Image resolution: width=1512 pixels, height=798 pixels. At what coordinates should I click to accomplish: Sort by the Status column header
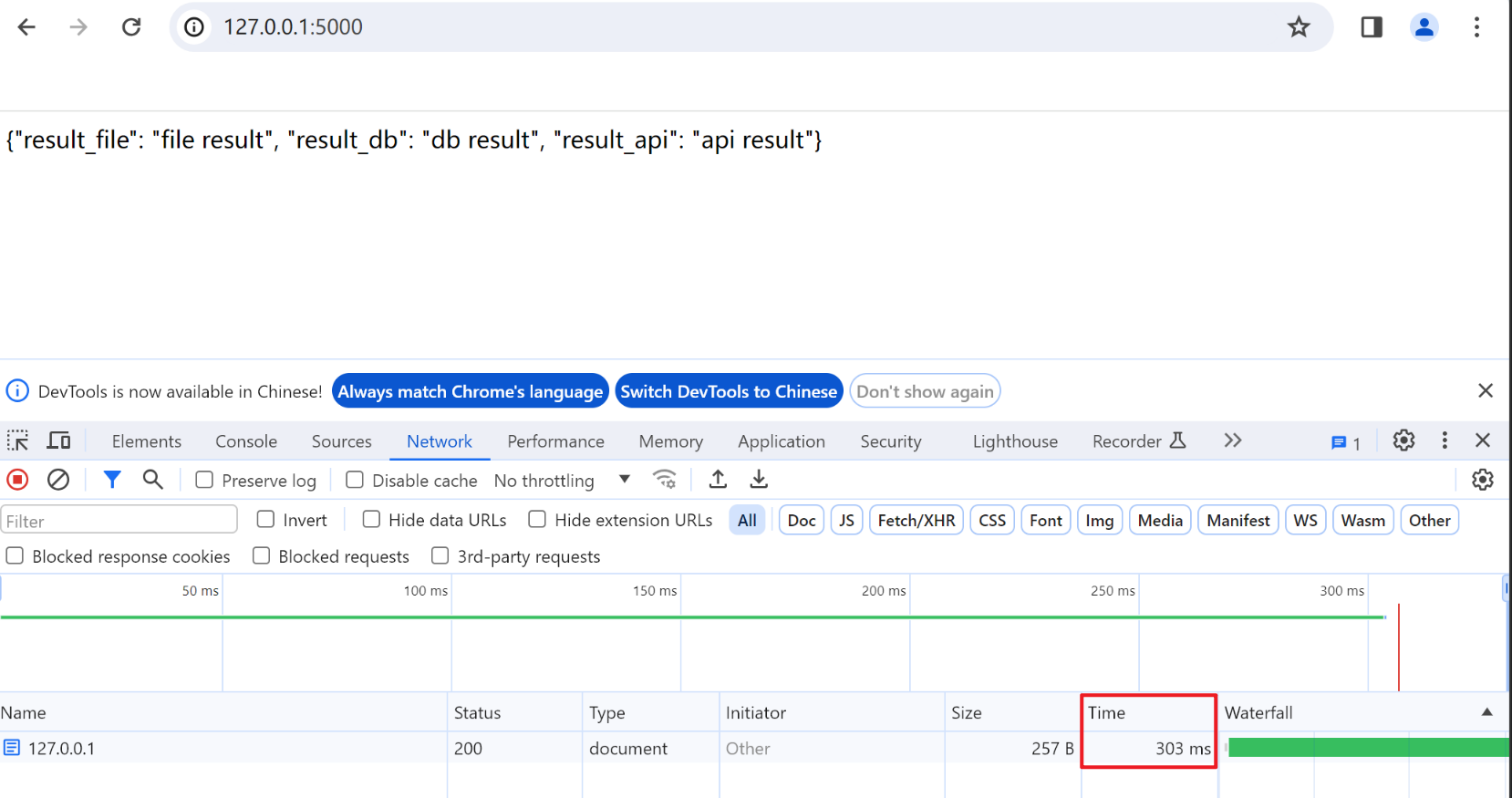click(x=514, y=712)
